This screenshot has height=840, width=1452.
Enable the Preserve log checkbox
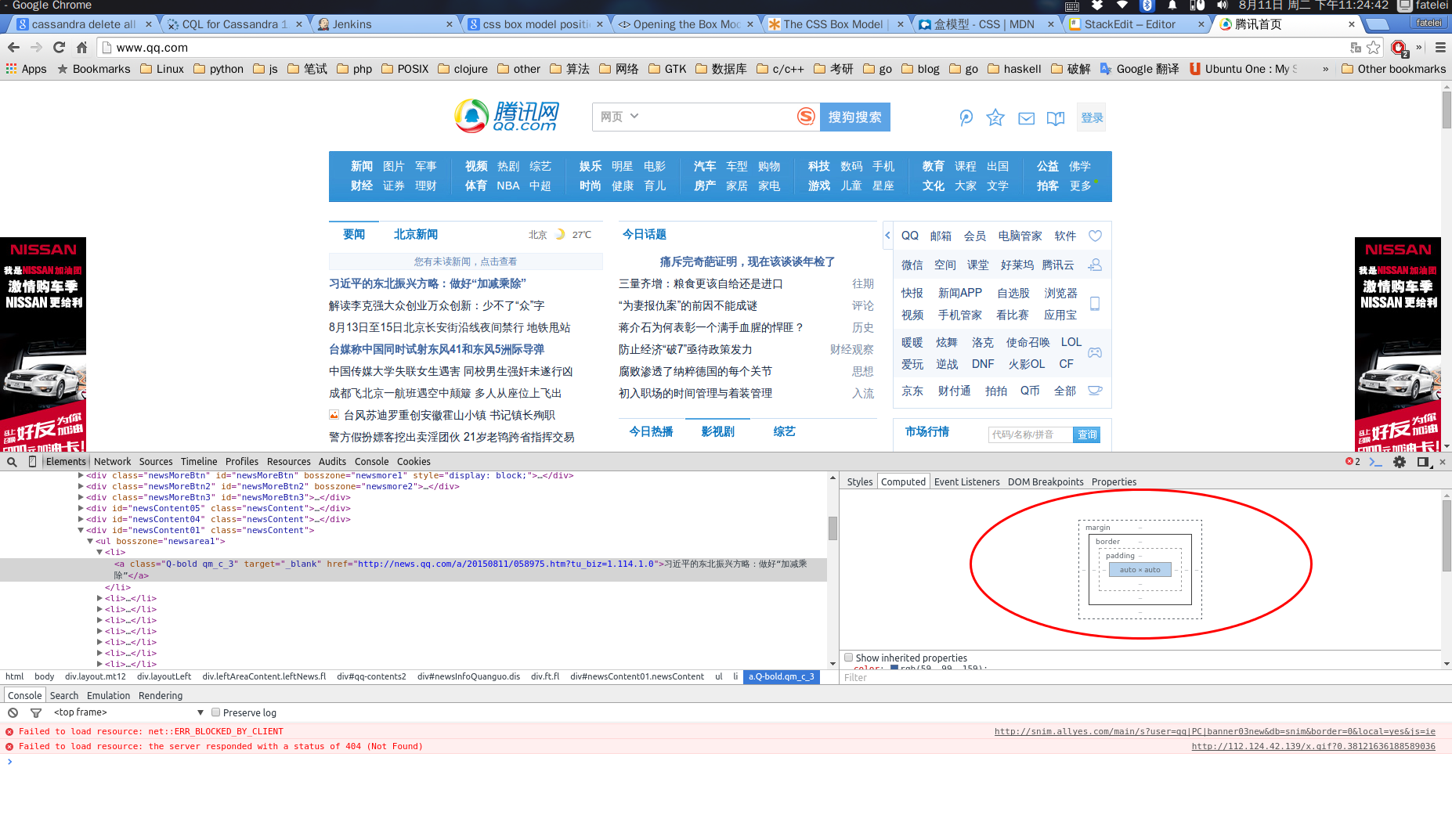[x=216, y=712]
